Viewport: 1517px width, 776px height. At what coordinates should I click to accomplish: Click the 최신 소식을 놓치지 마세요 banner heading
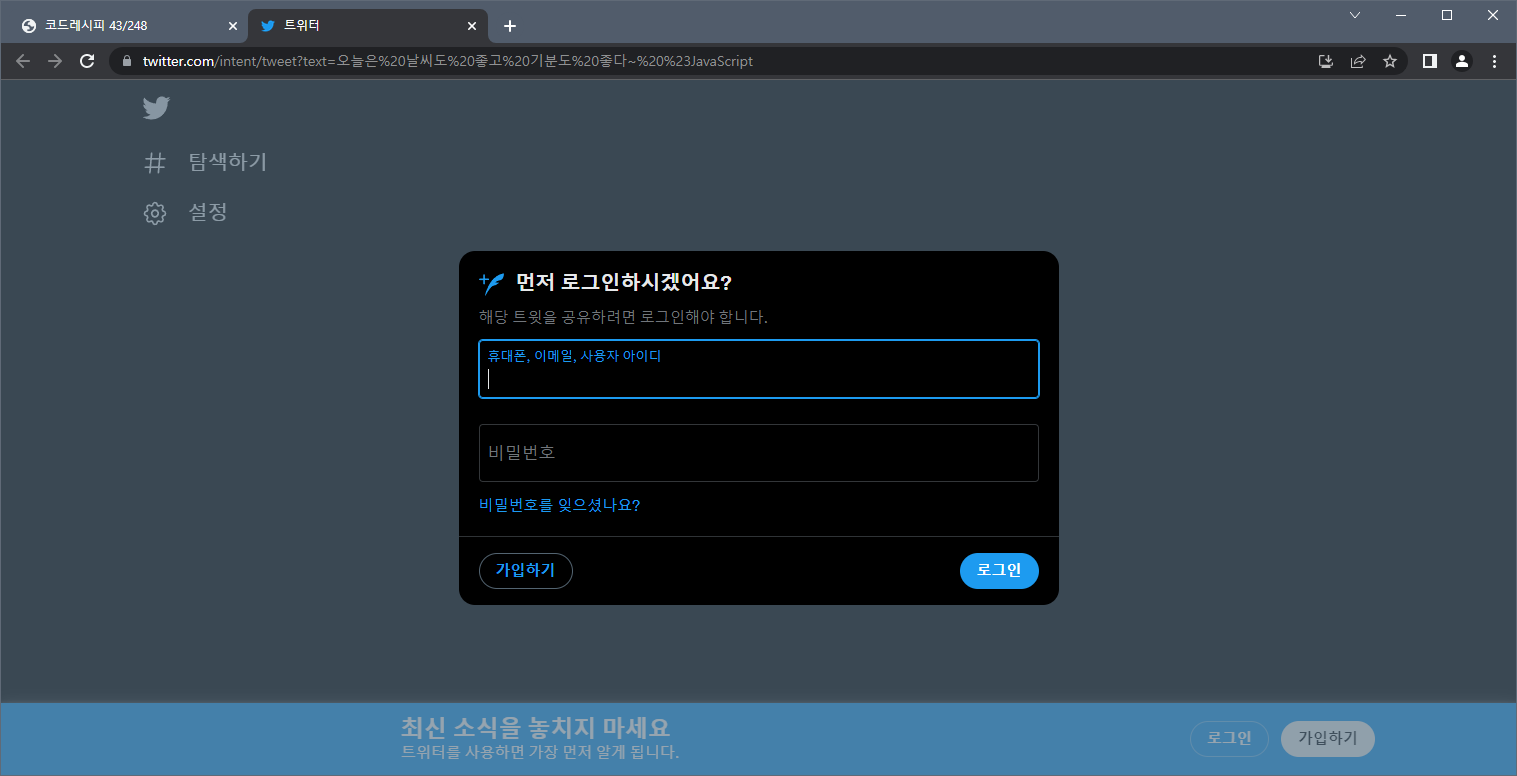[535, 727]
